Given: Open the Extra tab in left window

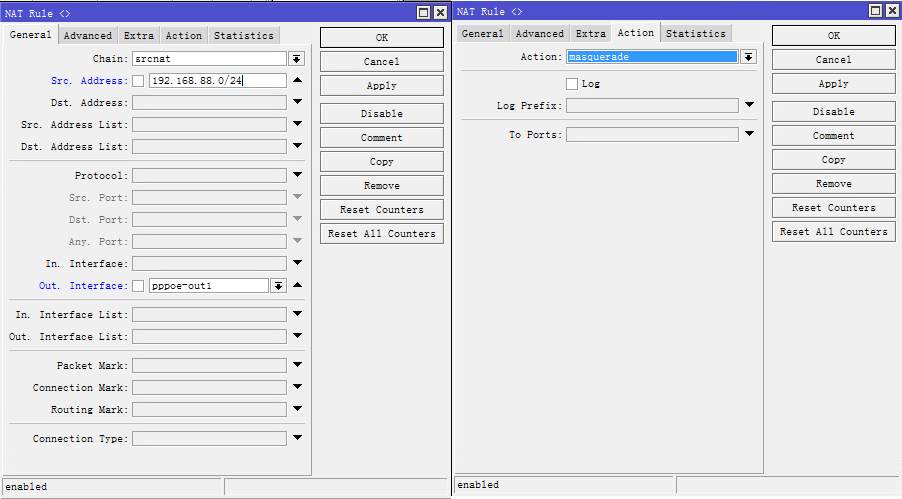Looking at the screenshot, I should point(139,35).
